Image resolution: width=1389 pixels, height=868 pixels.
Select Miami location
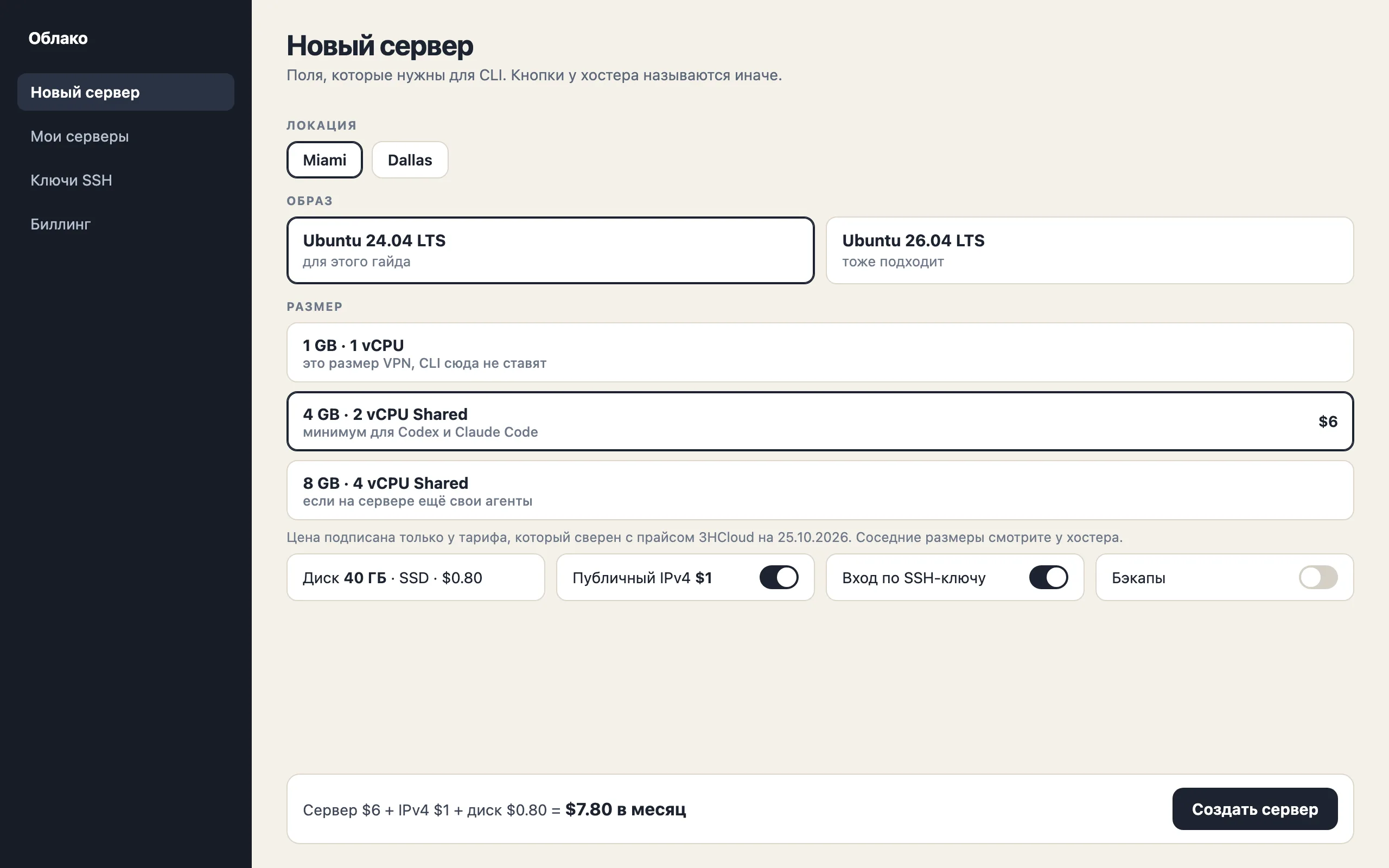point(324,159)
